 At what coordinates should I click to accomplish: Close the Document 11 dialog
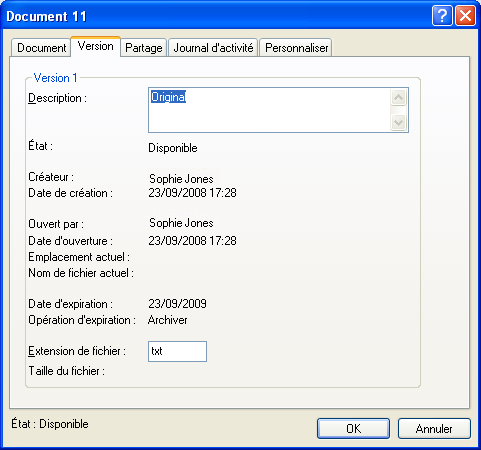point(465,16)
